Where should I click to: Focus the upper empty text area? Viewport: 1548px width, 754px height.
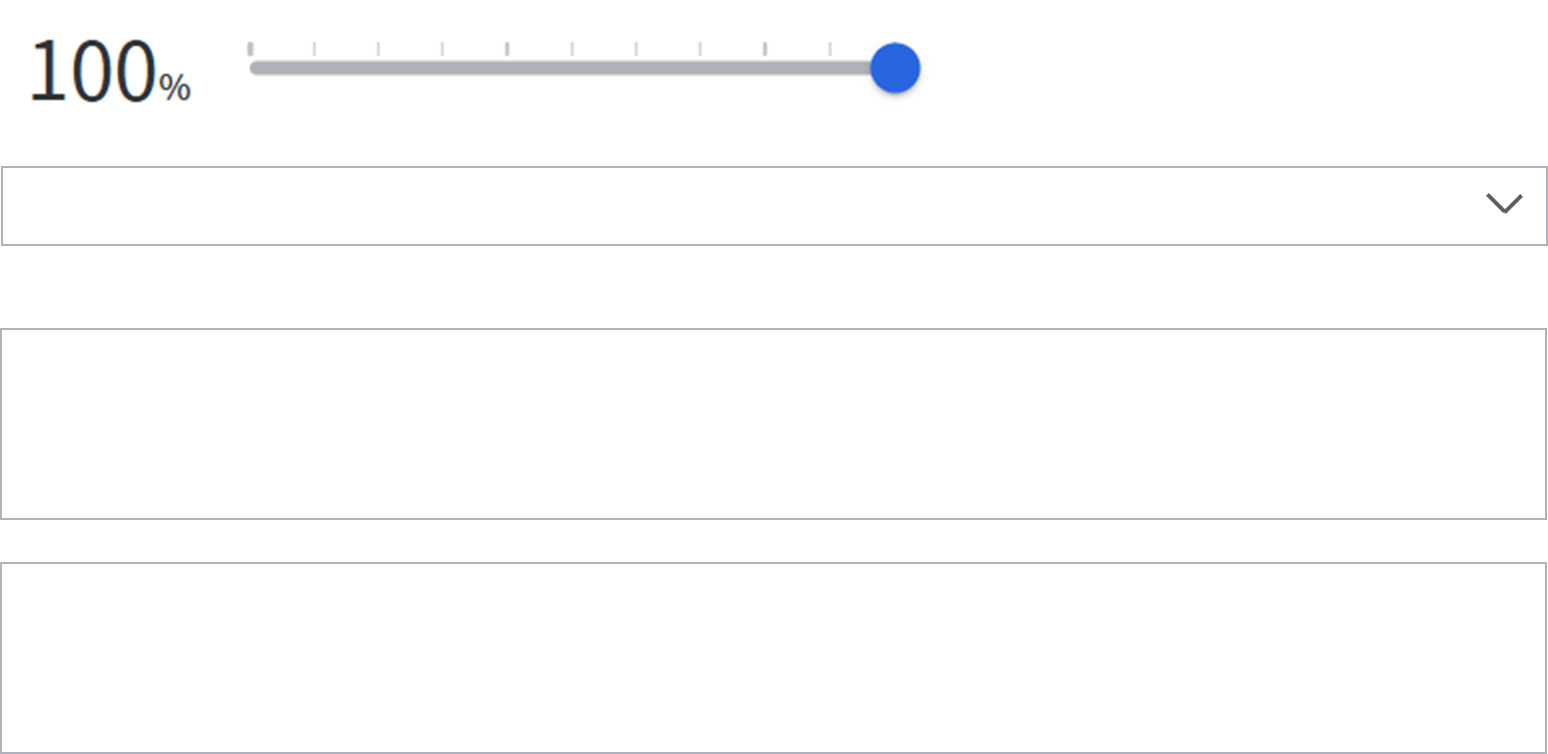point(773,424)
